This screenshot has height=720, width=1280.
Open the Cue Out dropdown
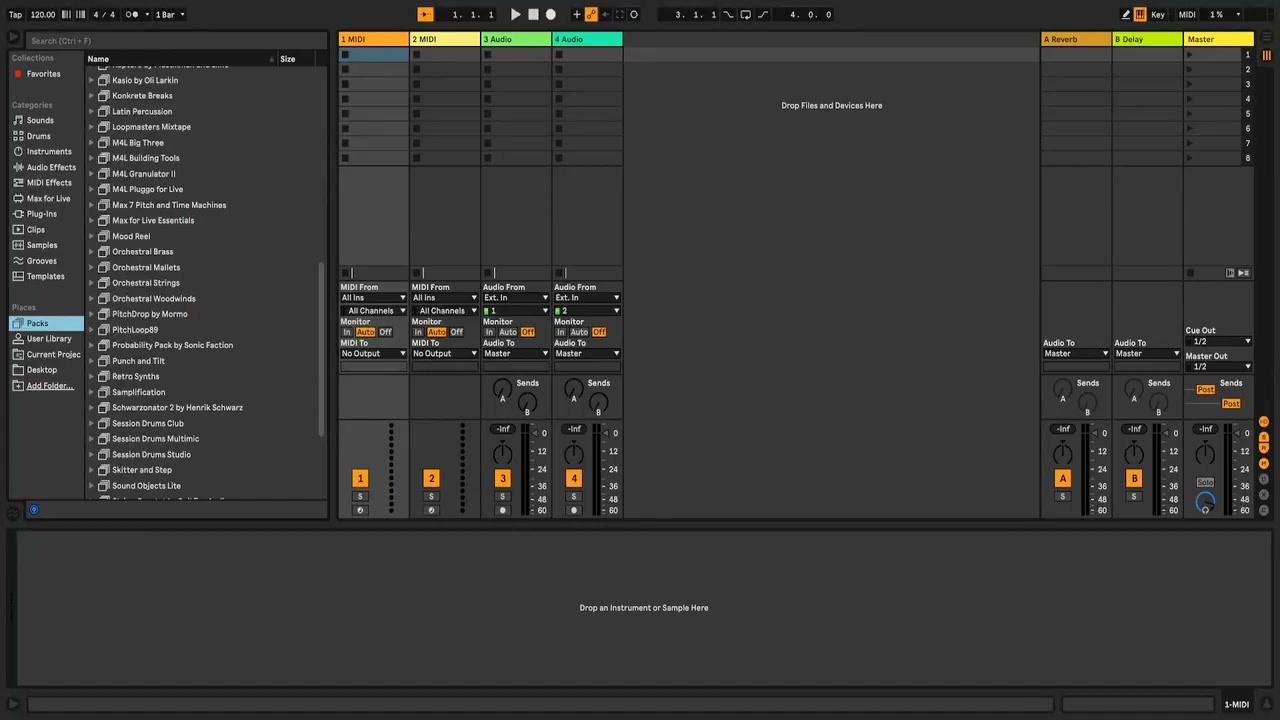pyautogui.click(x=1218, y=342)
